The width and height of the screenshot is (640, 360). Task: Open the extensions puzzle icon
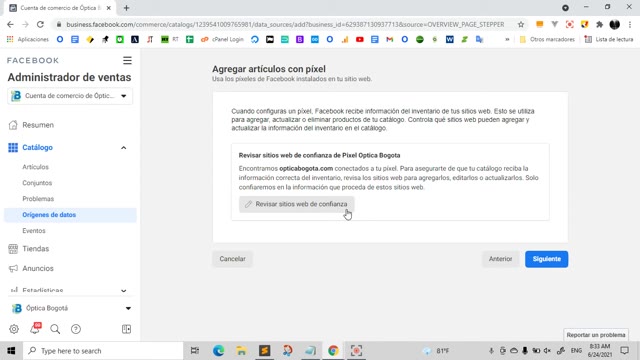[x=599, y=24]
